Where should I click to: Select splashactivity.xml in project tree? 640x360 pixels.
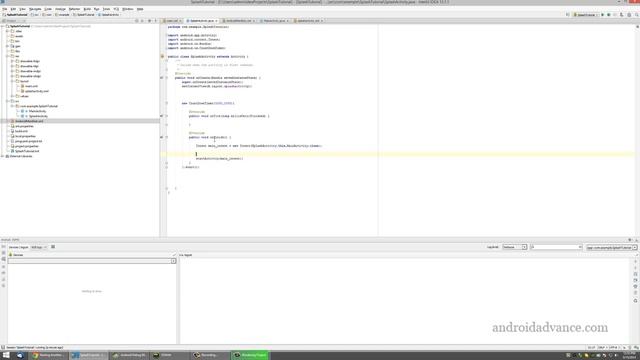click(36, 91)
